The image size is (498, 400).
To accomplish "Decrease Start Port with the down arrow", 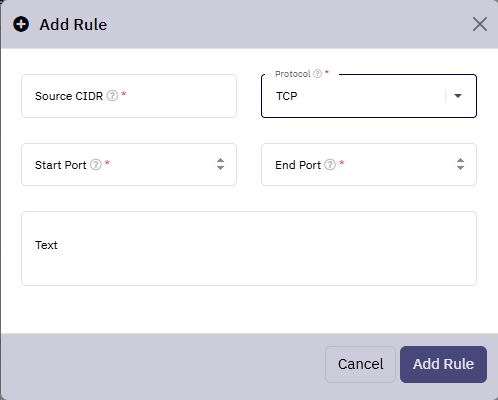I will click(220, 167).
